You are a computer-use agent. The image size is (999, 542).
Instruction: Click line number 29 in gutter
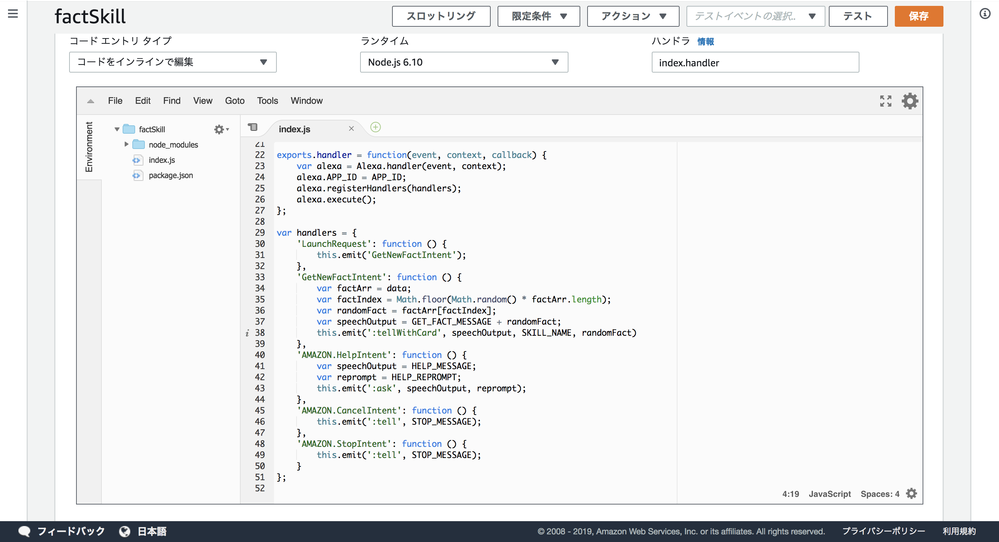click(x=259, y=232)
